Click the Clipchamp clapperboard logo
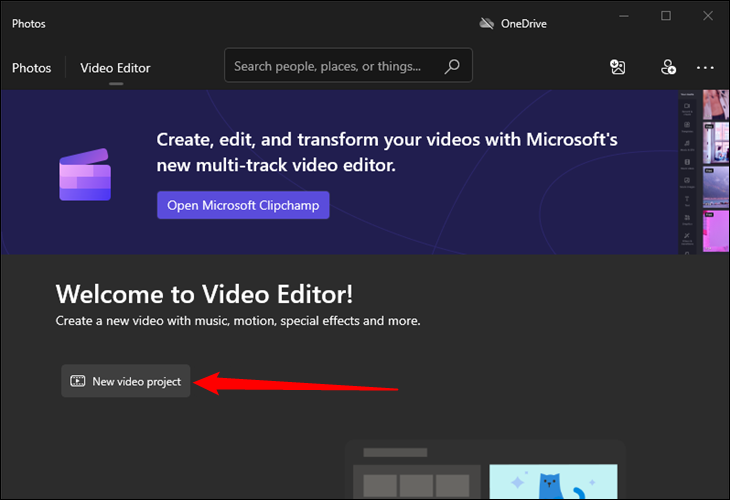 coord(85,179)
